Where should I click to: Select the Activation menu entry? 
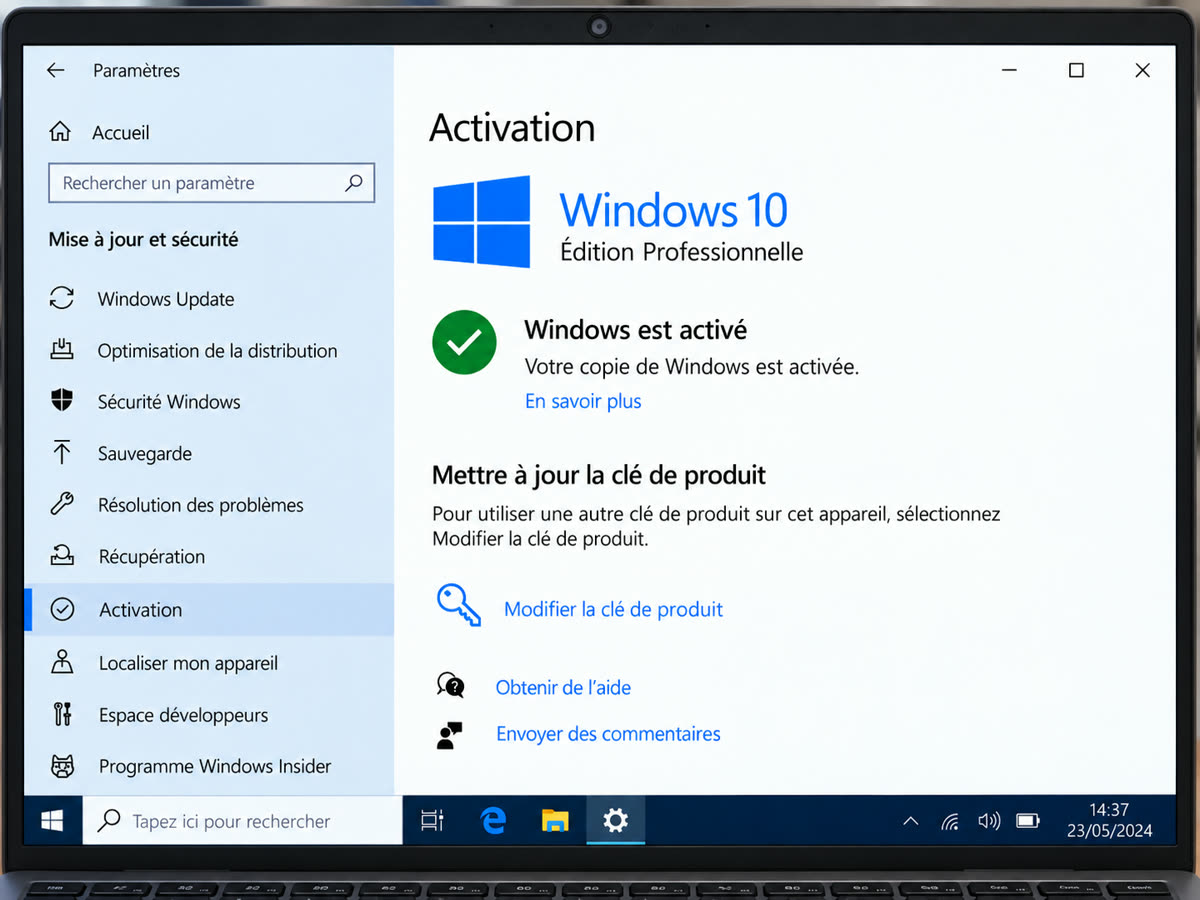209,609
